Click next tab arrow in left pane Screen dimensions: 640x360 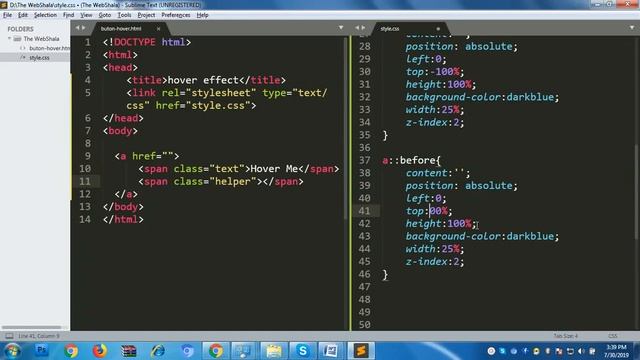click(x=84, y=28)
